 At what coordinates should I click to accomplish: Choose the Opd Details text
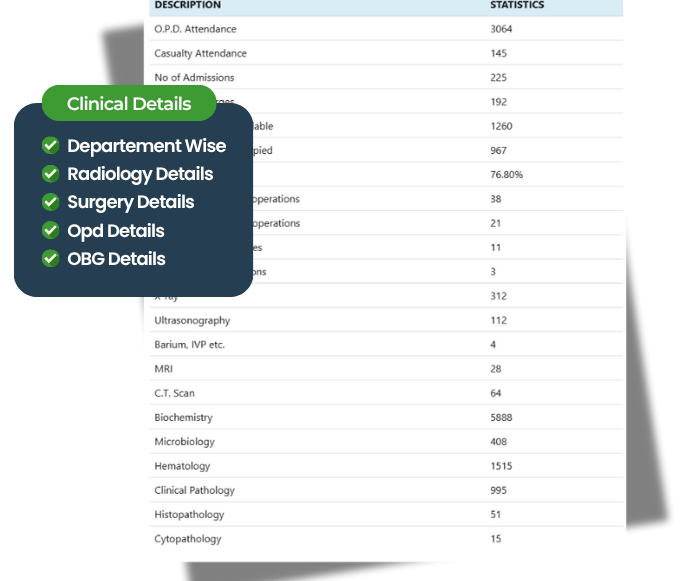tap(116, 231)
